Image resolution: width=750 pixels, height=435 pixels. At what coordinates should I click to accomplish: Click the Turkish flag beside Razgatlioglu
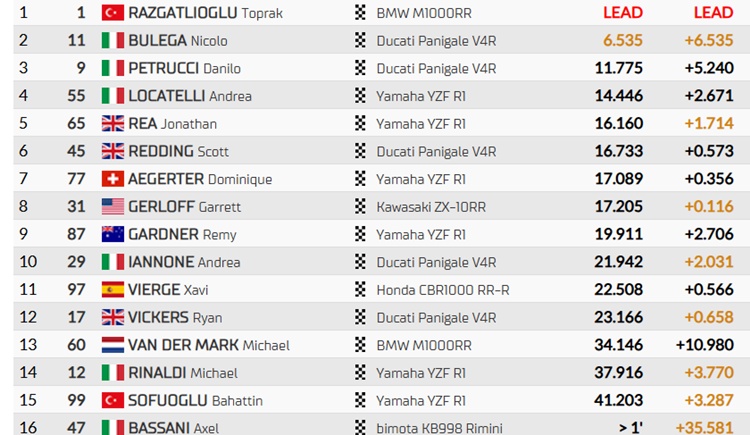pyautogui.click(x=112, y=12)
